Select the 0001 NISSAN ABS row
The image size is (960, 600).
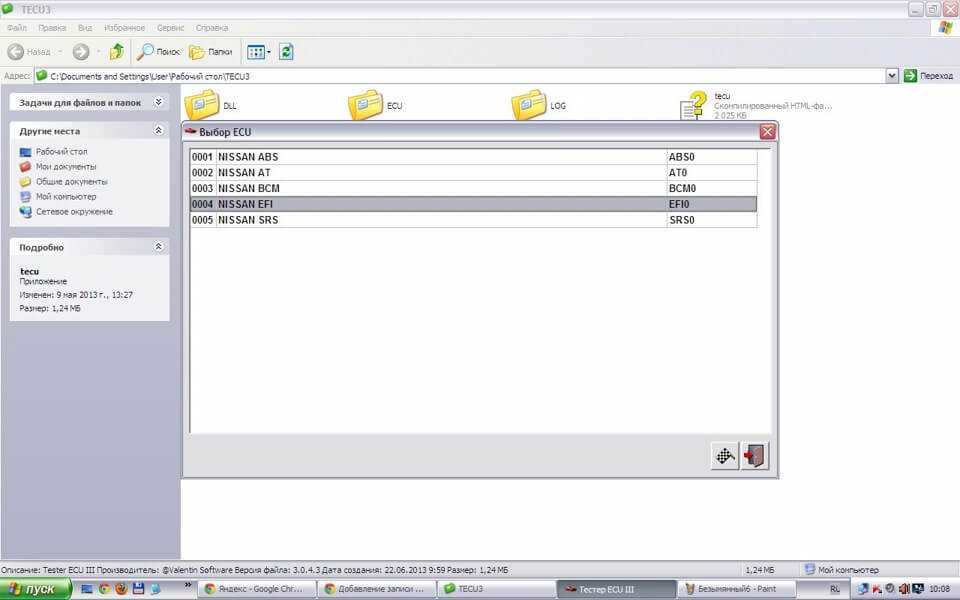pos(430,157)
